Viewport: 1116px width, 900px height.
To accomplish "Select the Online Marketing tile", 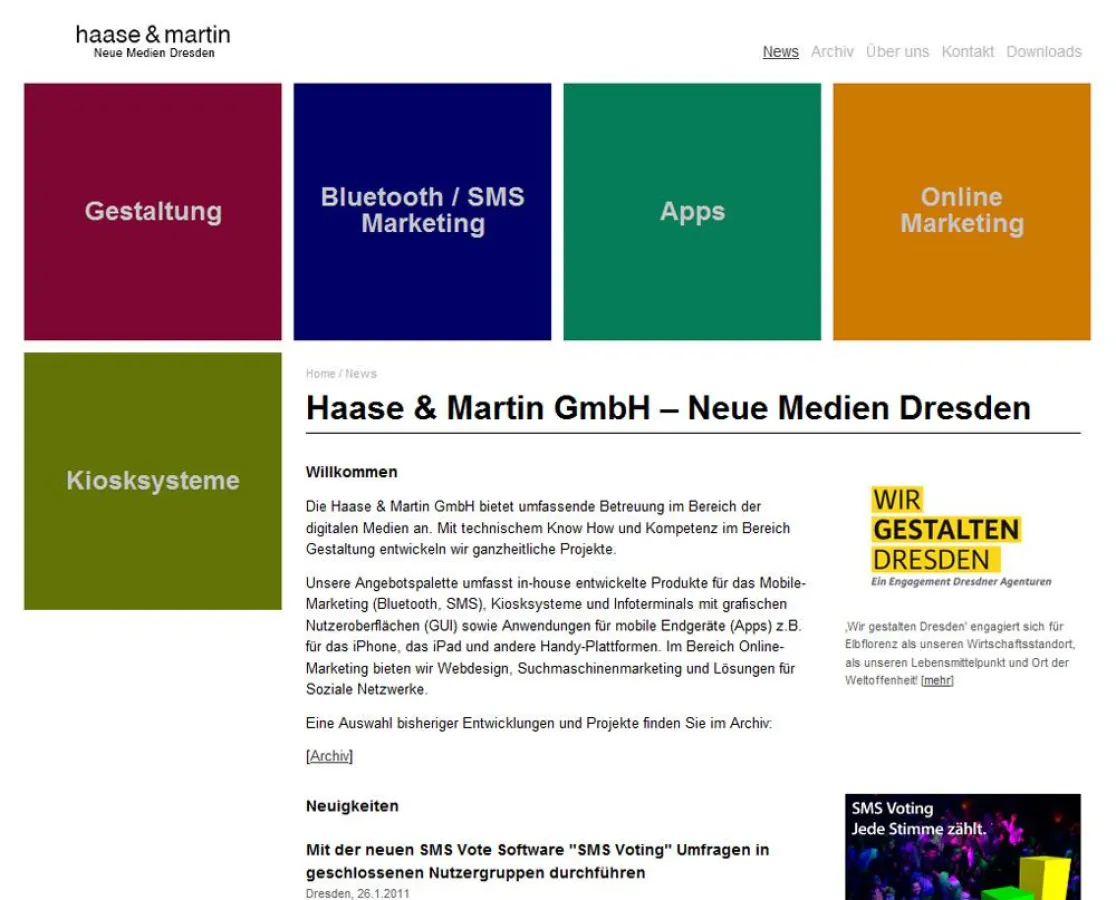I will [962, 210].
